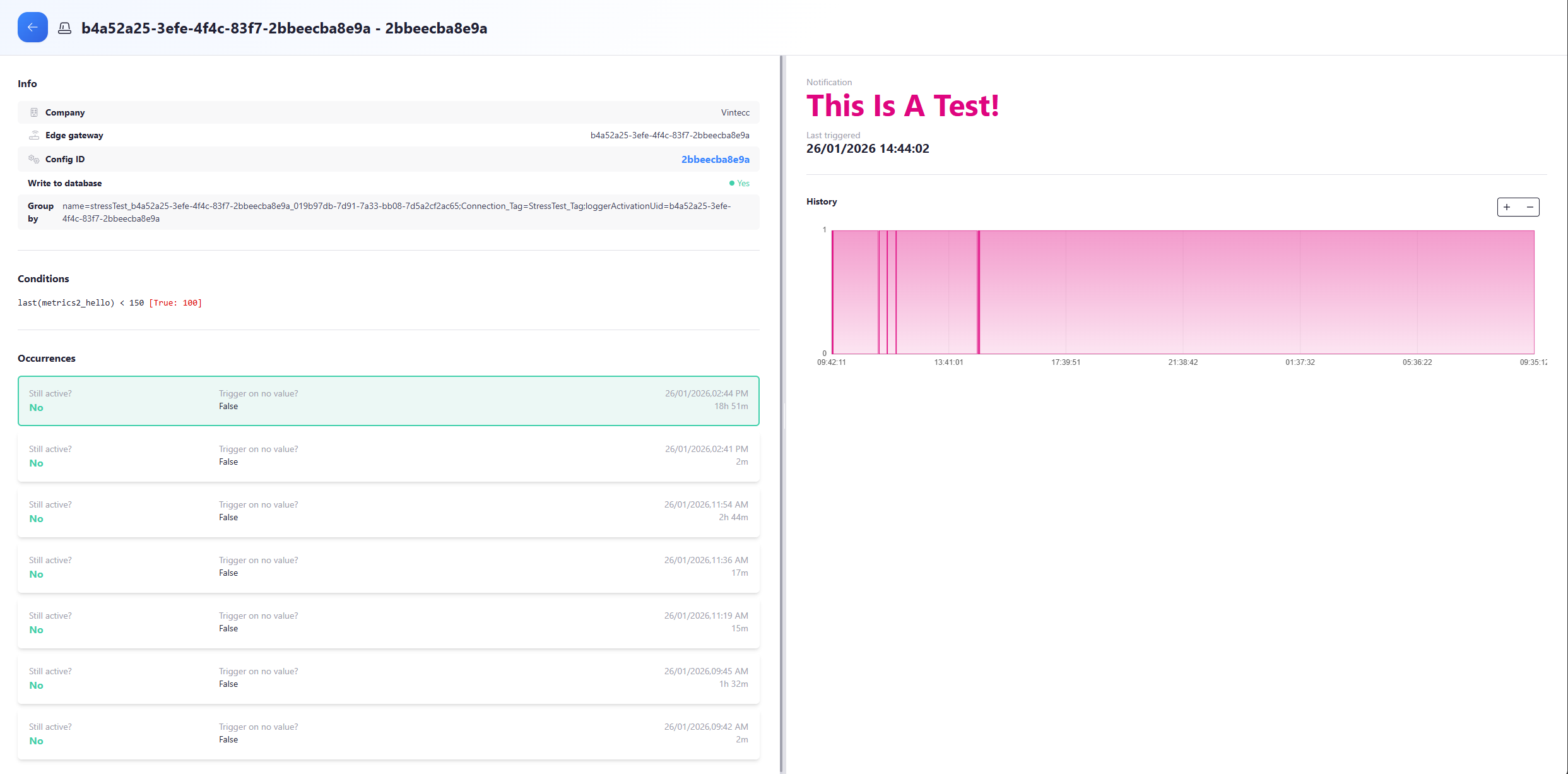Select occurrence from 11:36 AM lasting 17m
Viewport: 1568px width, 774px height.
point(389,568)
